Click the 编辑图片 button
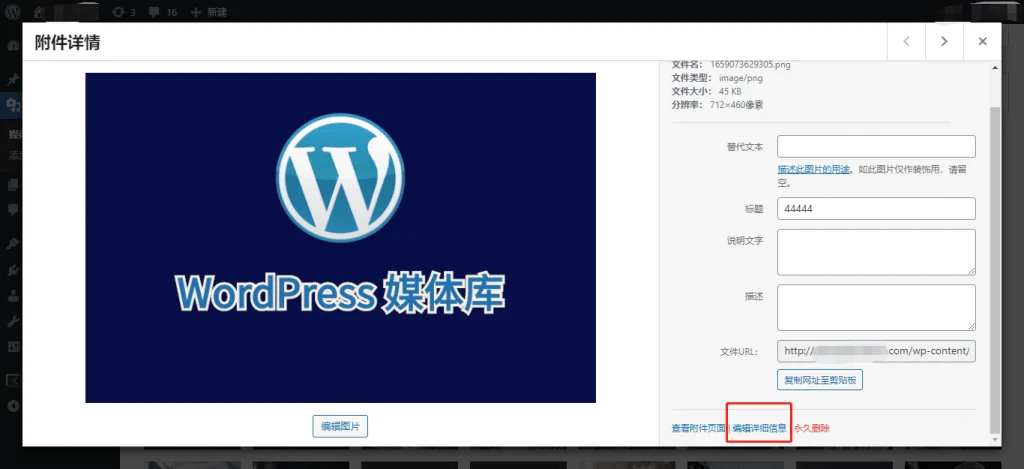The image size is (1024, 469). pos(340,426)
